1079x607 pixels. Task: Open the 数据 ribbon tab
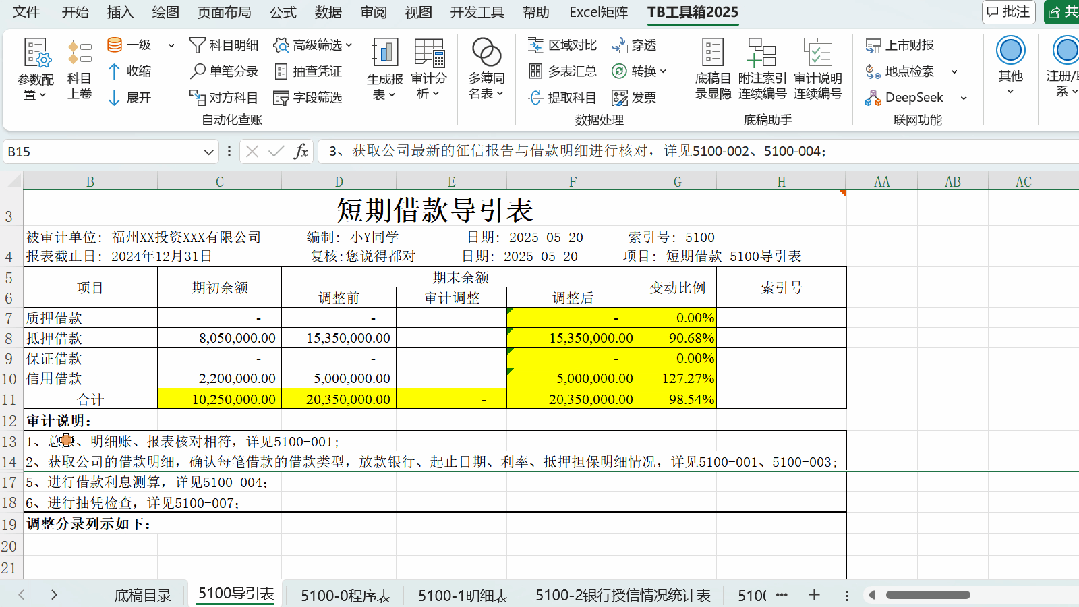pyautogui.click(x=328, y=12)
